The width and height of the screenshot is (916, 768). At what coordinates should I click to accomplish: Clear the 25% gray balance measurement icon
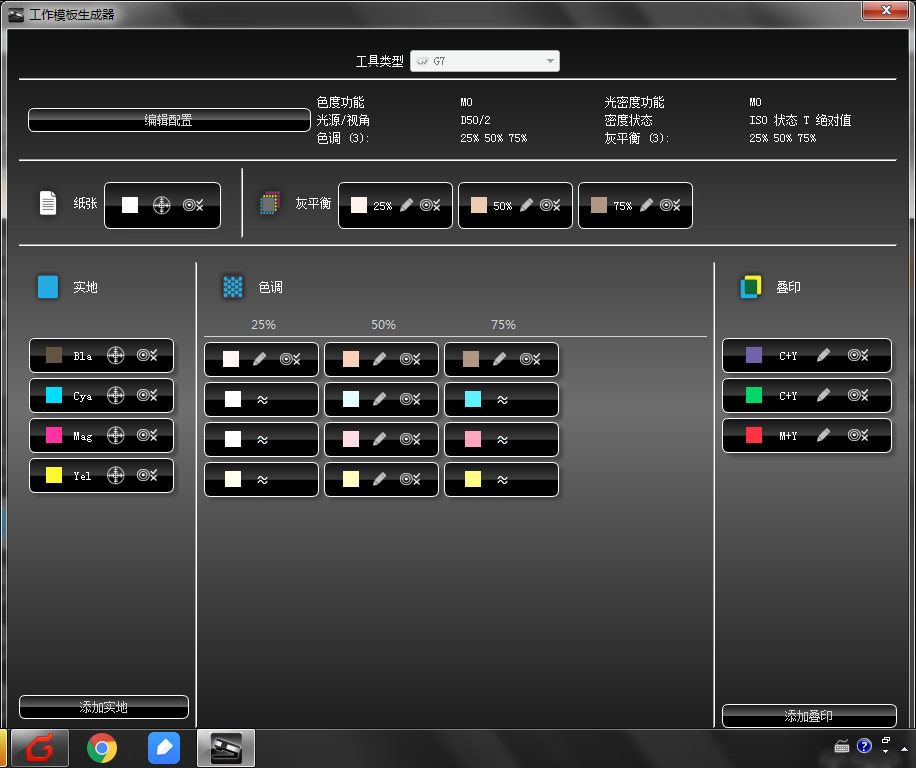430,205
